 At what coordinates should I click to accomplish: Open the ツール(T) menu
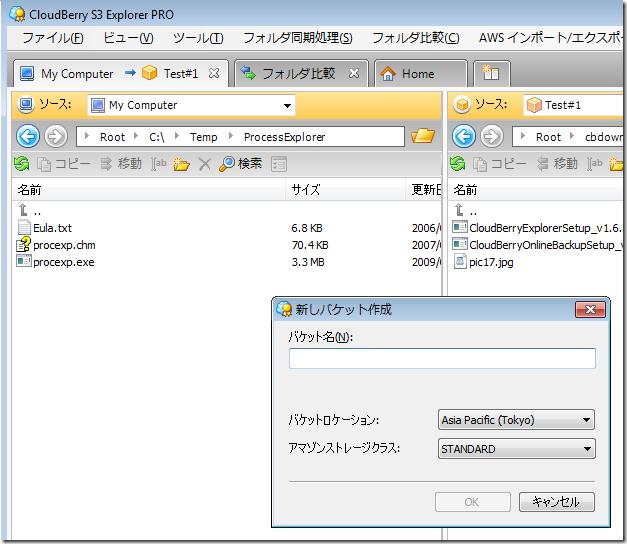click(x=198, y=38)
